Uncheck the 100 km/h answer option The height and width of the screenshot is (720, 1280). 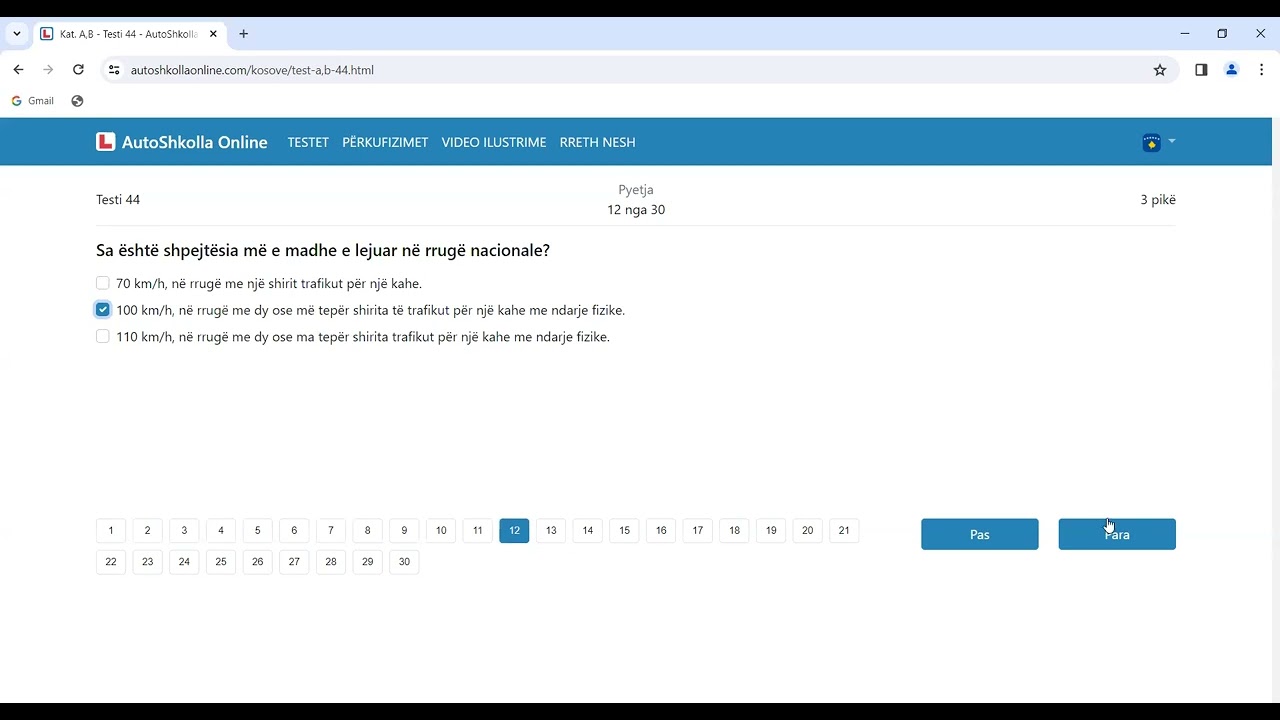coord(103,310)
